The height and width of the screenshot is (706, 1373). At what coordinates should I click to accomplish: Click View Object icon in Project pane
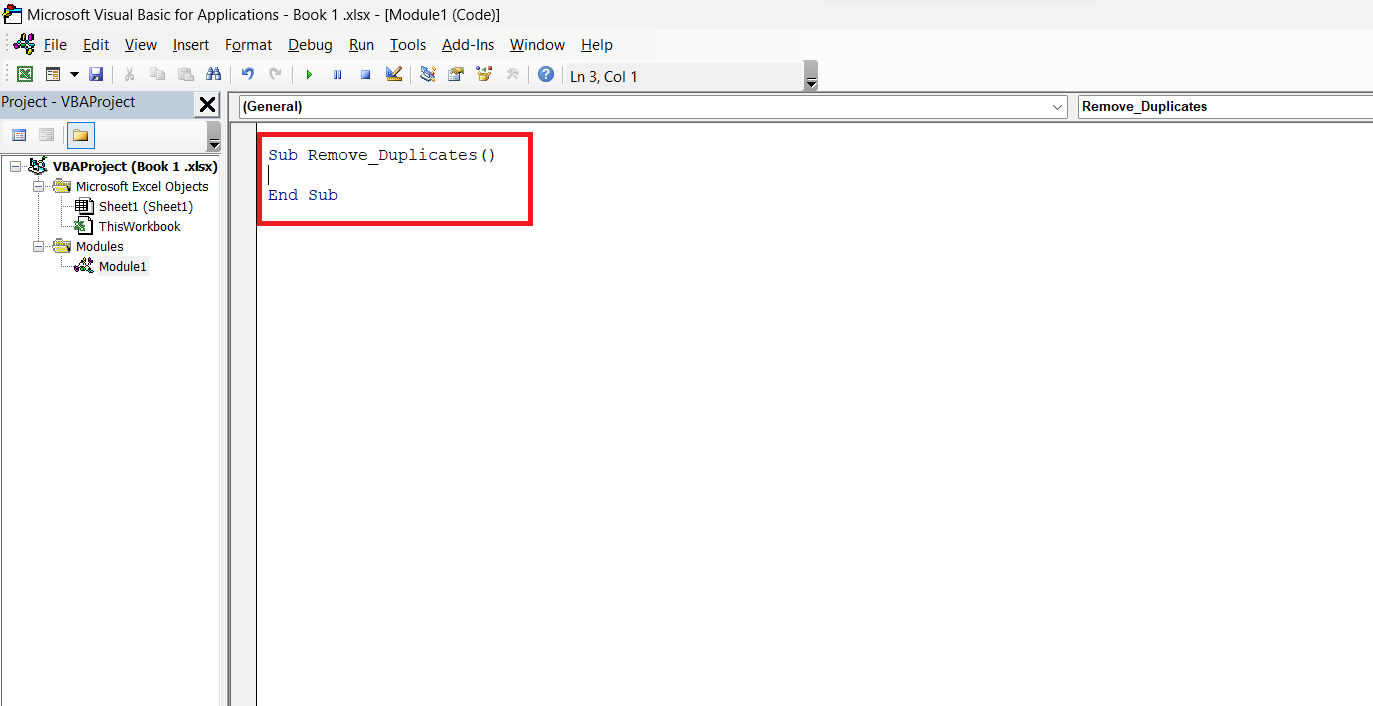pos(46,135)
